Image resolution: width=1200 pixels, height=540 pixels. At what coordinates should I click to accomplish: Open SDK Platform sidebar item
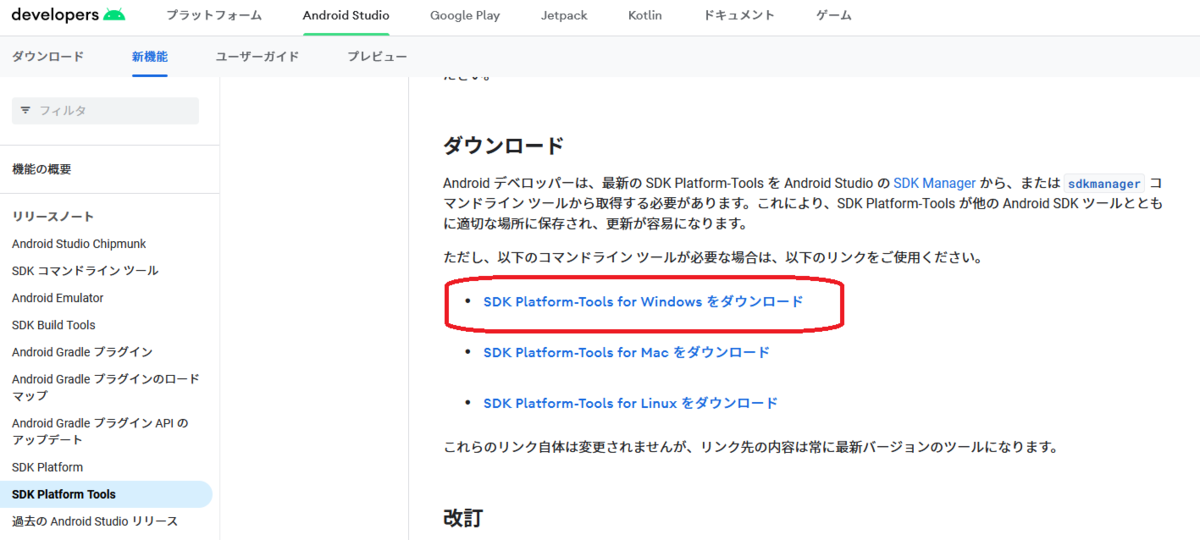coord(47,467)
